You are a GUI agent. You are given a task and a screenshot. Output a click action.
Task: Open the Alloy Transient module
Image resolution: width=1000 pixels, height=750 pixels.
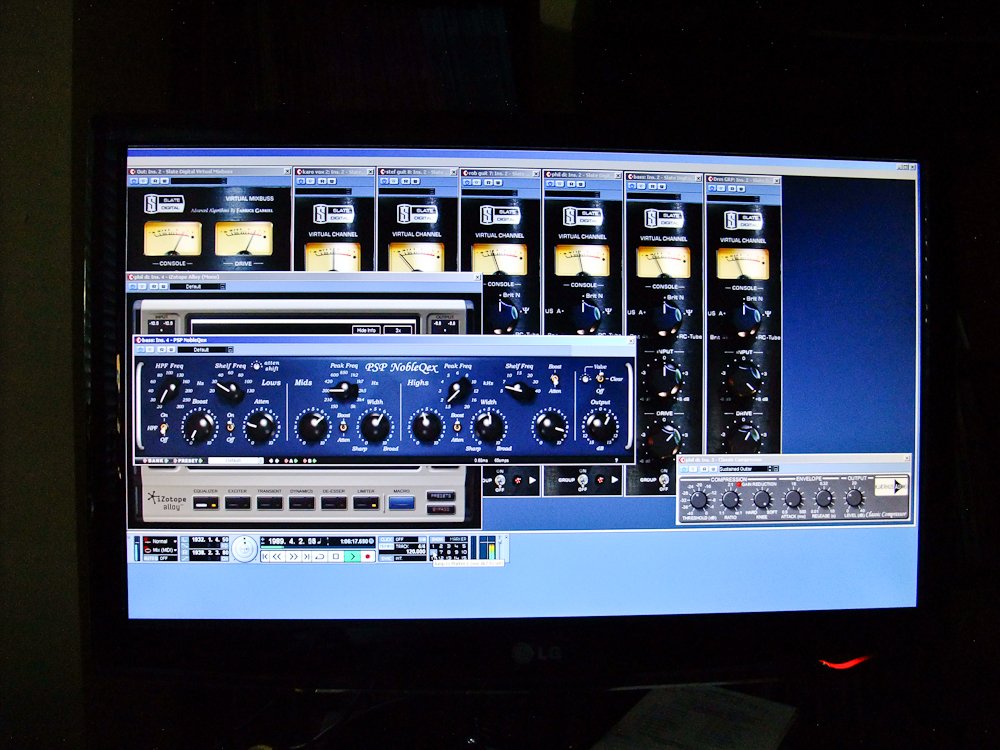click(269, 503)
